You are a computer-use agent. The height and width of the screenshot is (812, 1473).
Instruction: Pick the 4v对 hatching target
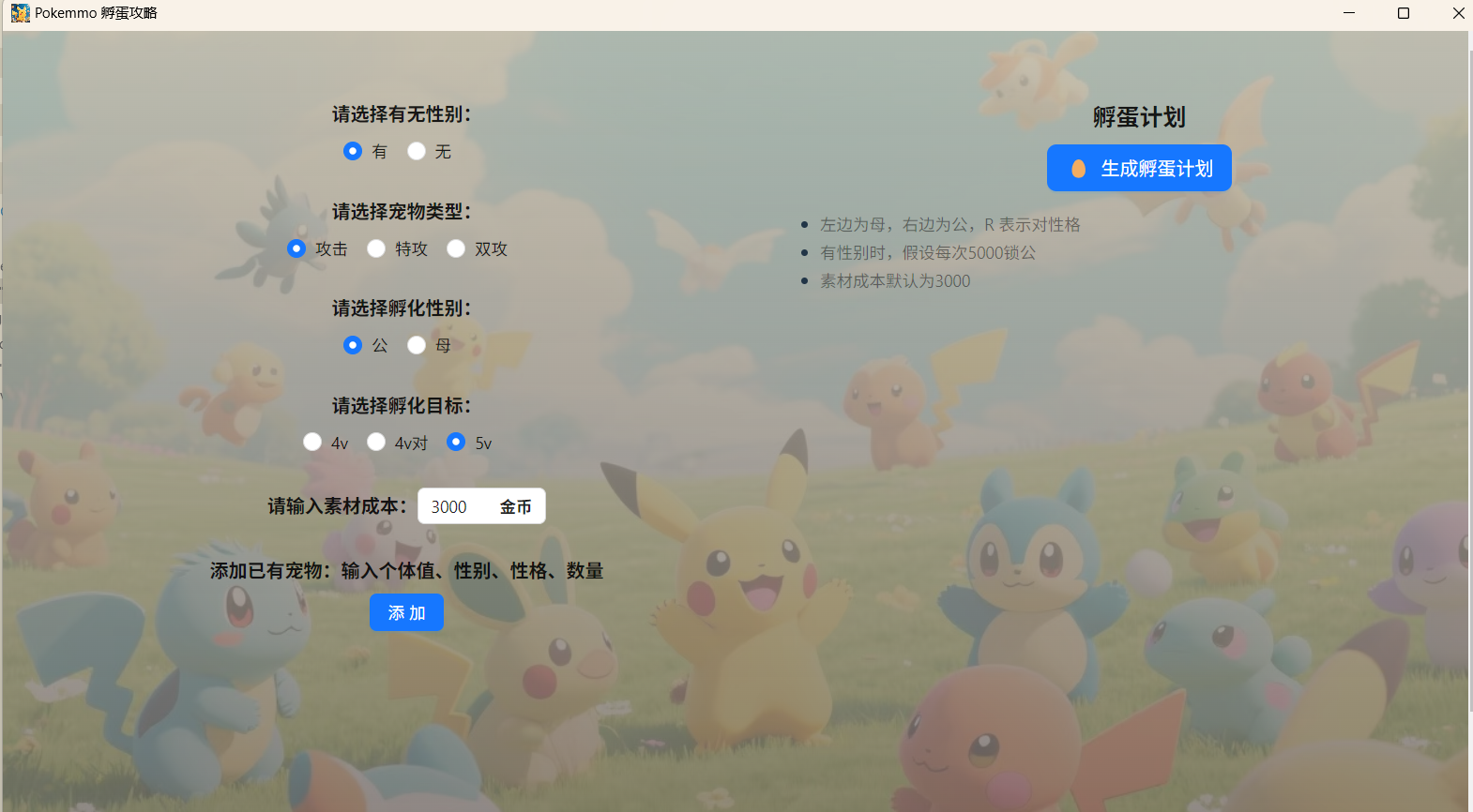click(376, 442)
